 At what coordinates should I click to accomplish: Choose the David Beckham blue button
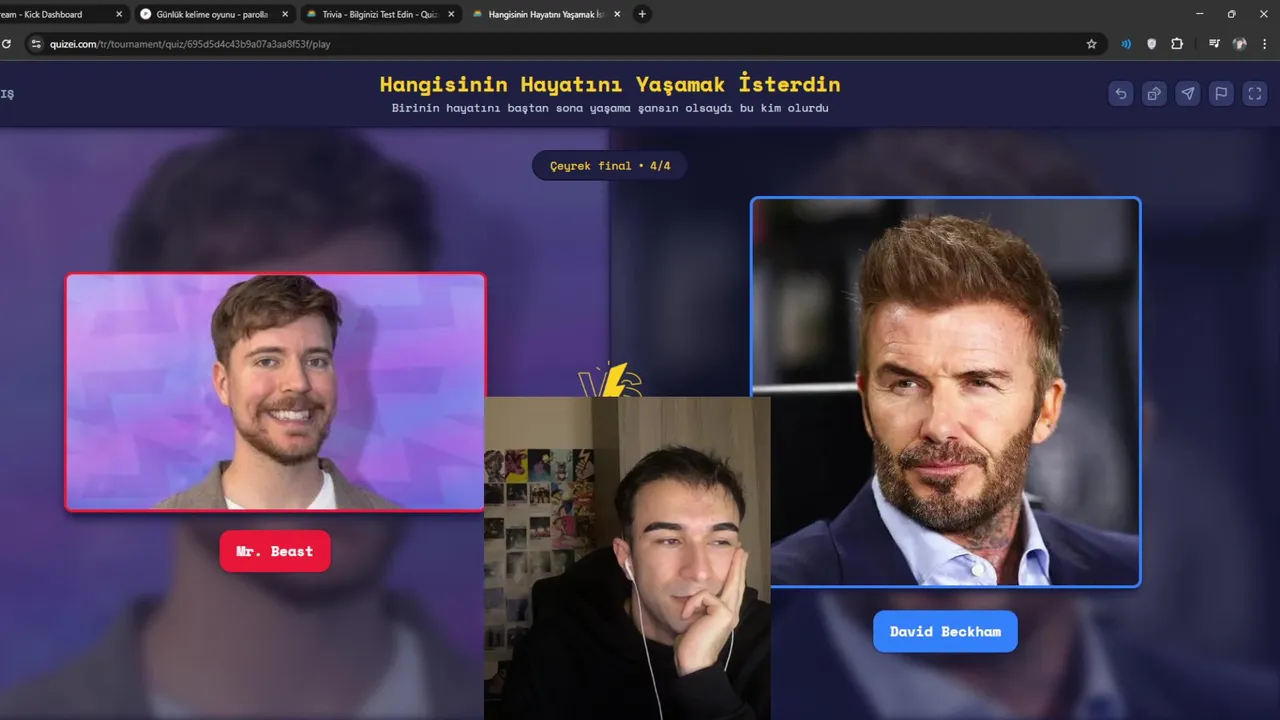pos(945,631)
